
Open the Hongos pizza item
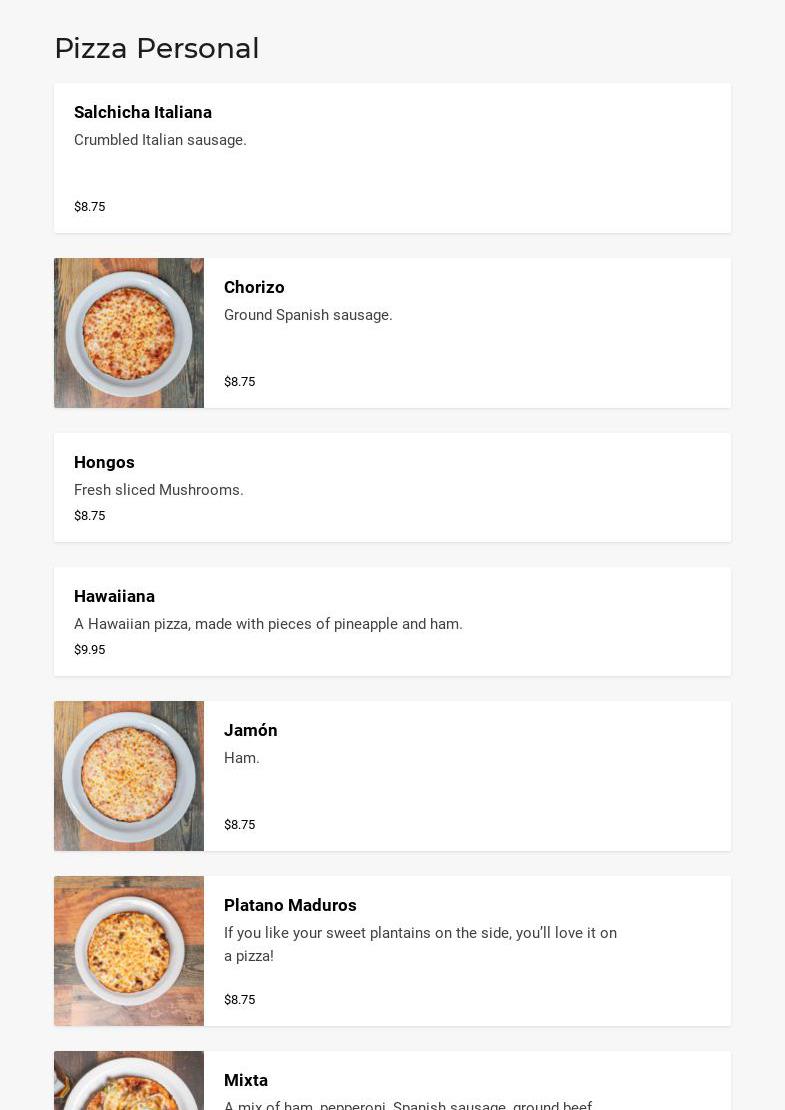pos(104,463)
